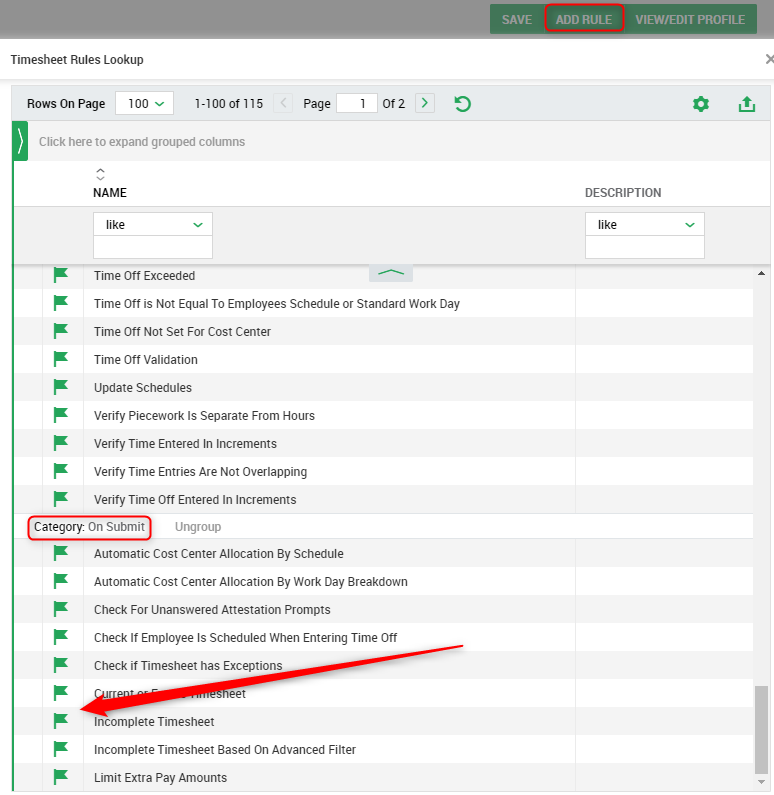Click flag for Time Off Not Set For Cost Center
Image resolution: width=774 pixels, height=795 pixels.
coord(61,331)
